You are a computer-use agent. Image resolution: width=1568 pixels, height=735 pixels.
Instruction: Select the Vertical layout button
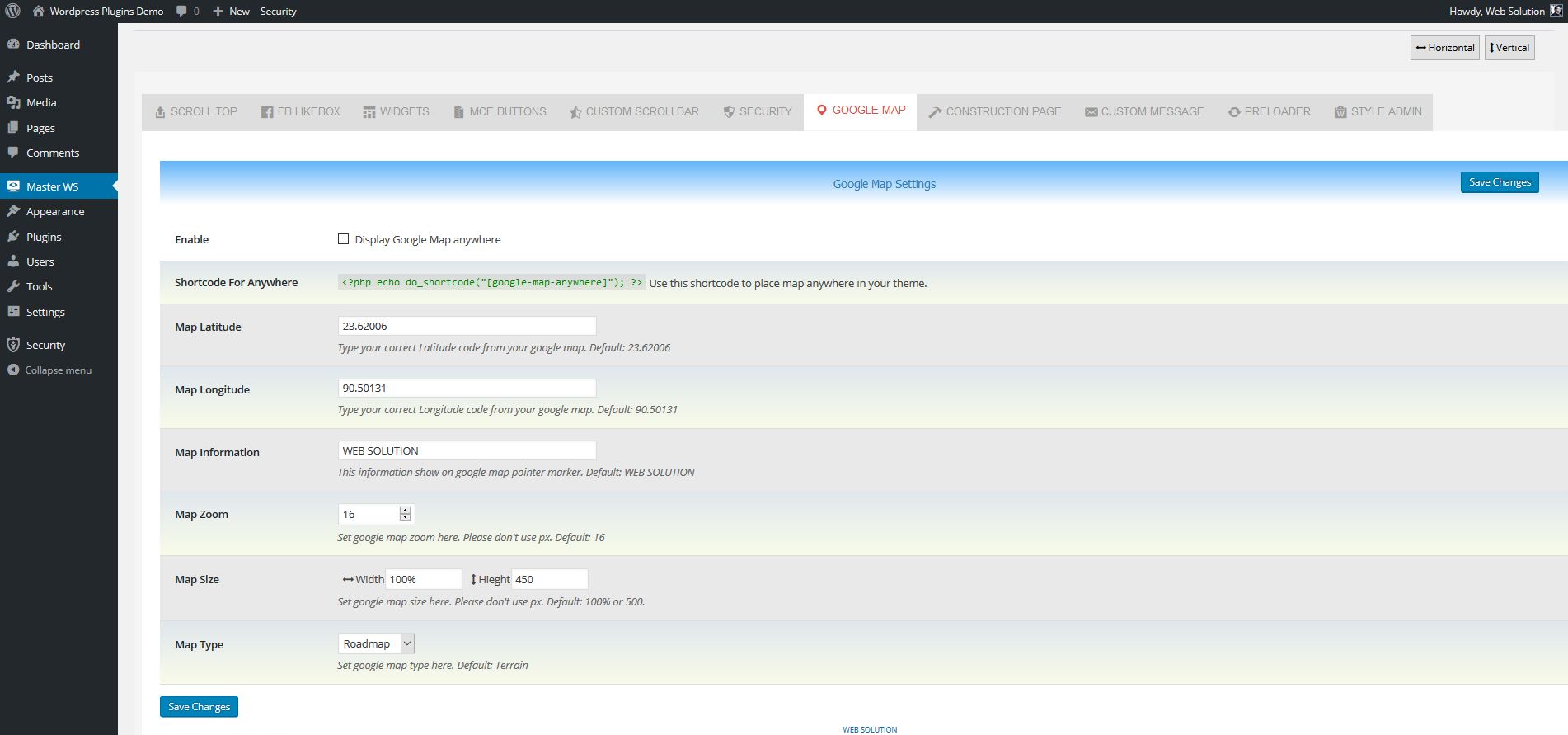tap(1509, 48)
